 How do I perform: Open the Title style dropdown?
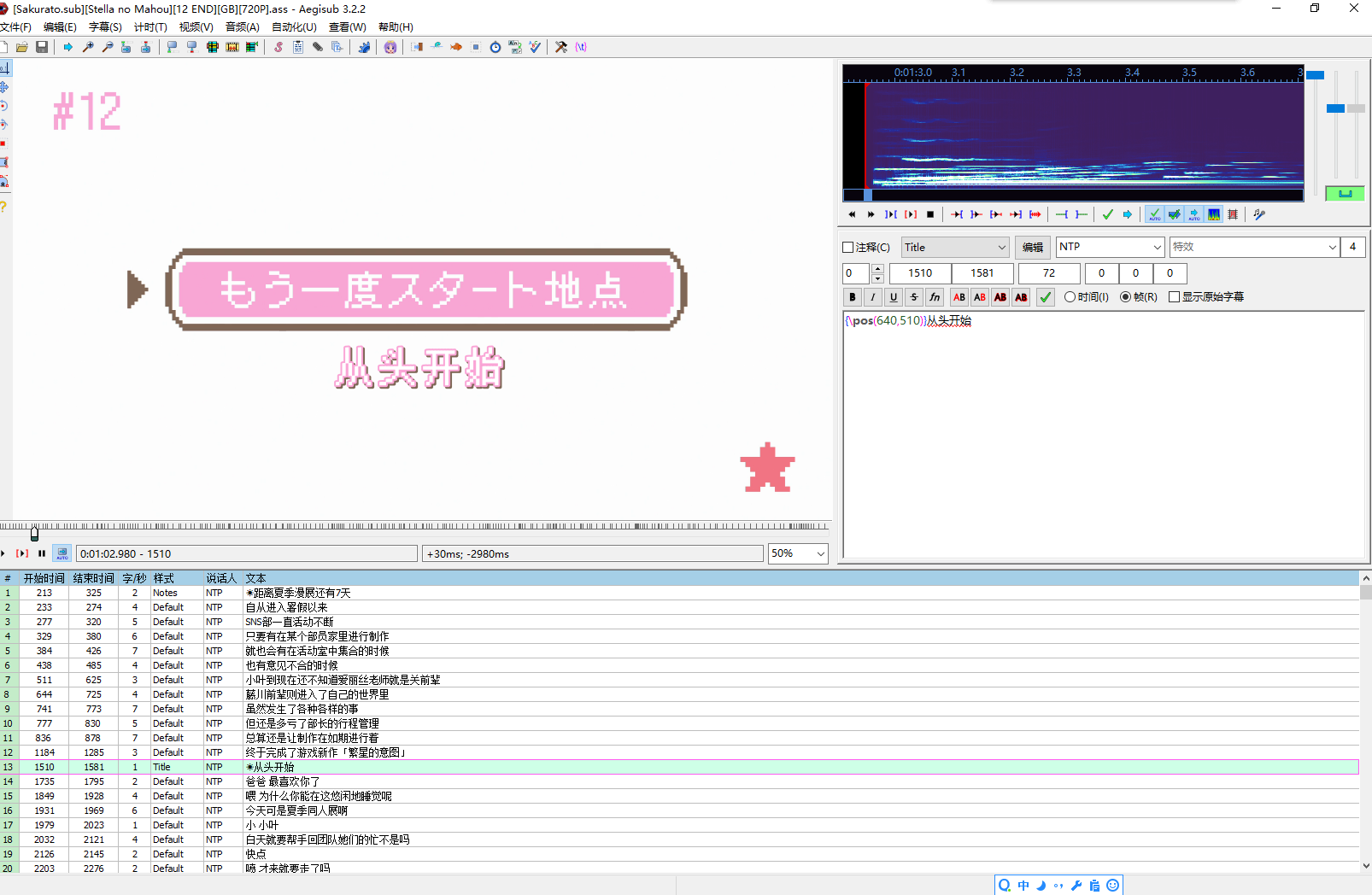(x=955, y=248)
